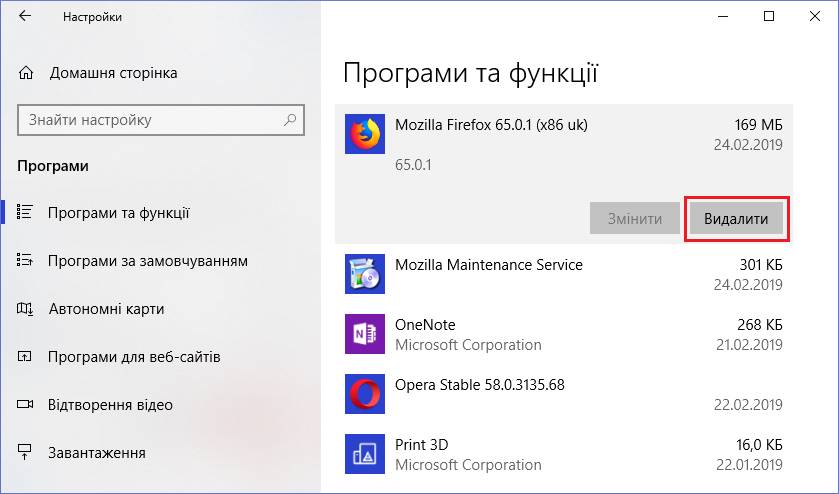
Task: Open Завантаження section
Action: pos(97,453)
